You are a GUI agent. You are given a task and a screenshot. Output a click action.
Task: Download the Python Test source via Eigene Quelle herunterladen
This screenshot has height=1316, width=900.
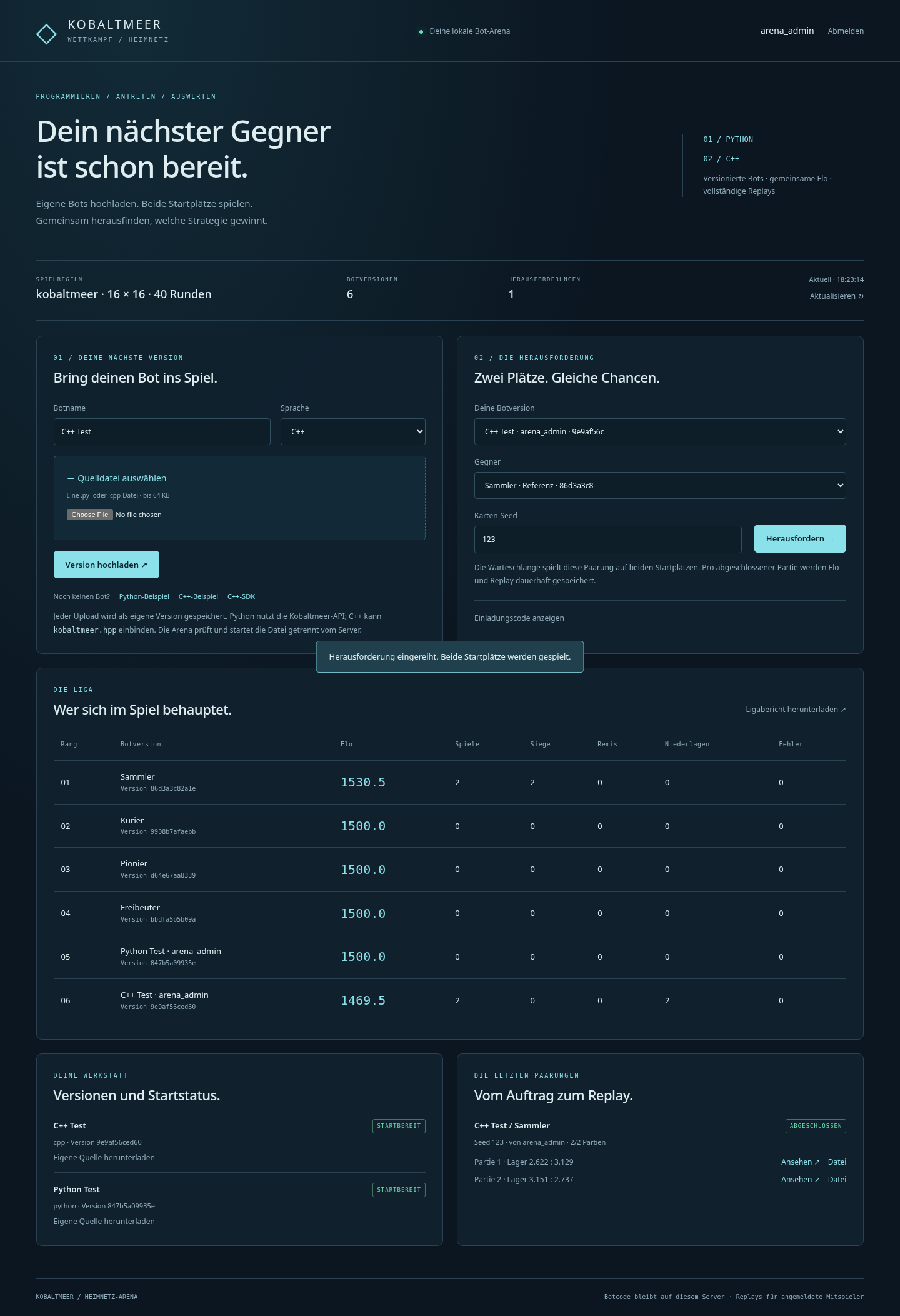click(x=104, y=1222)
